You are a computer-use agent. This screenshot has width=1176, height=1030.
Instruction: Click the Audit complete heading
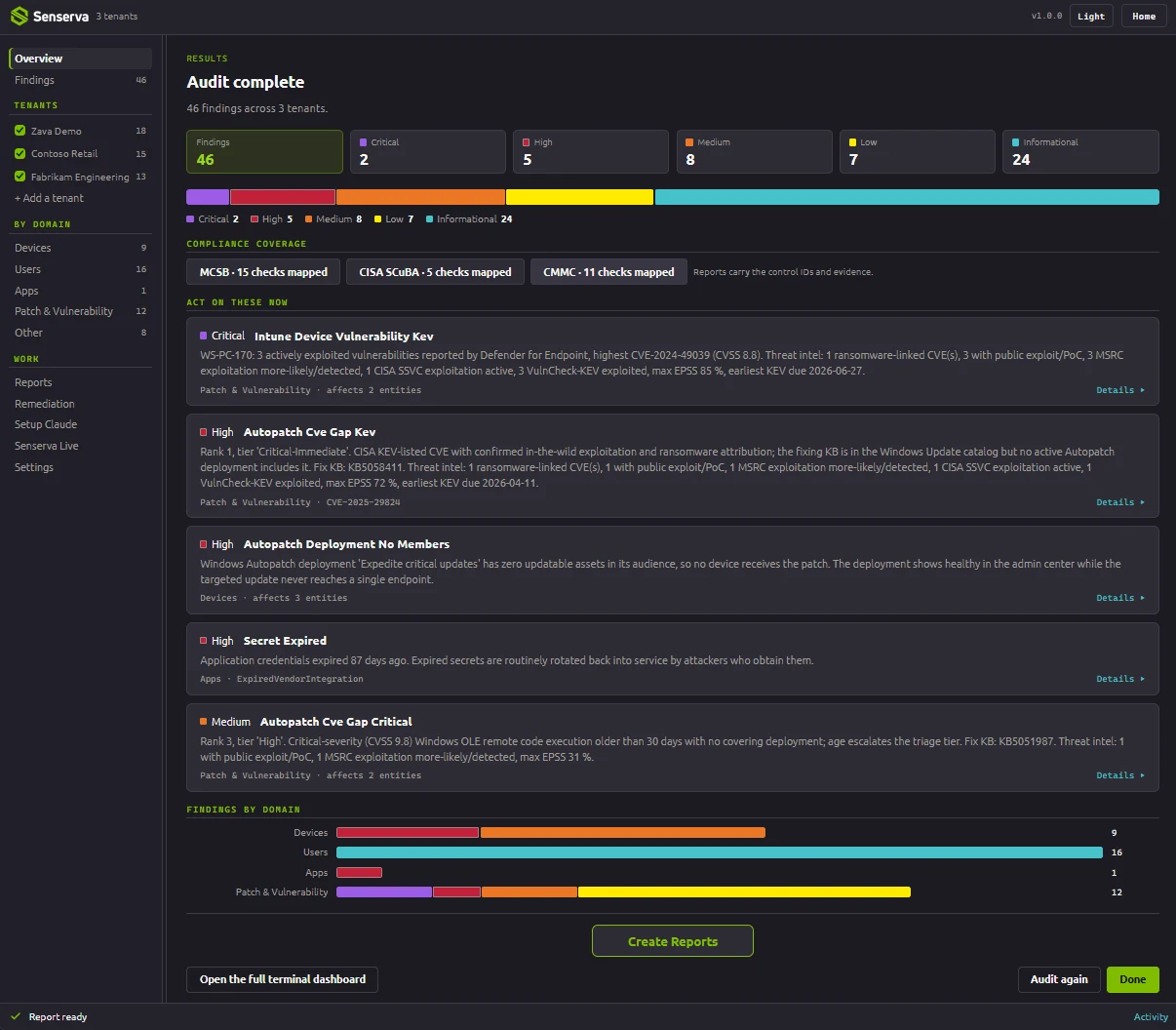246,82
